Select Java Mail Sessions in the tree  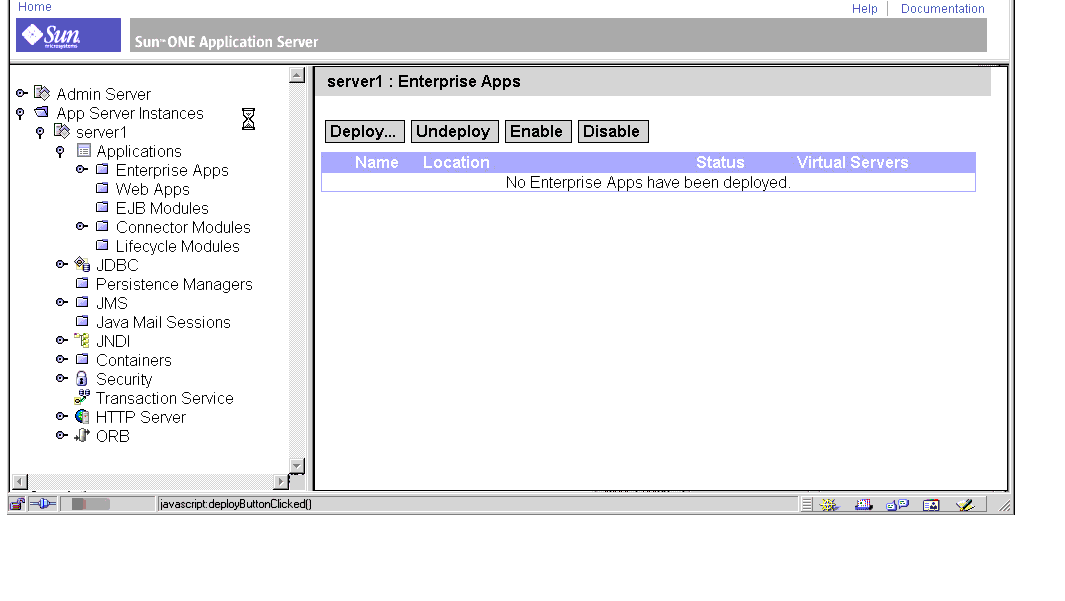(163, 322)
